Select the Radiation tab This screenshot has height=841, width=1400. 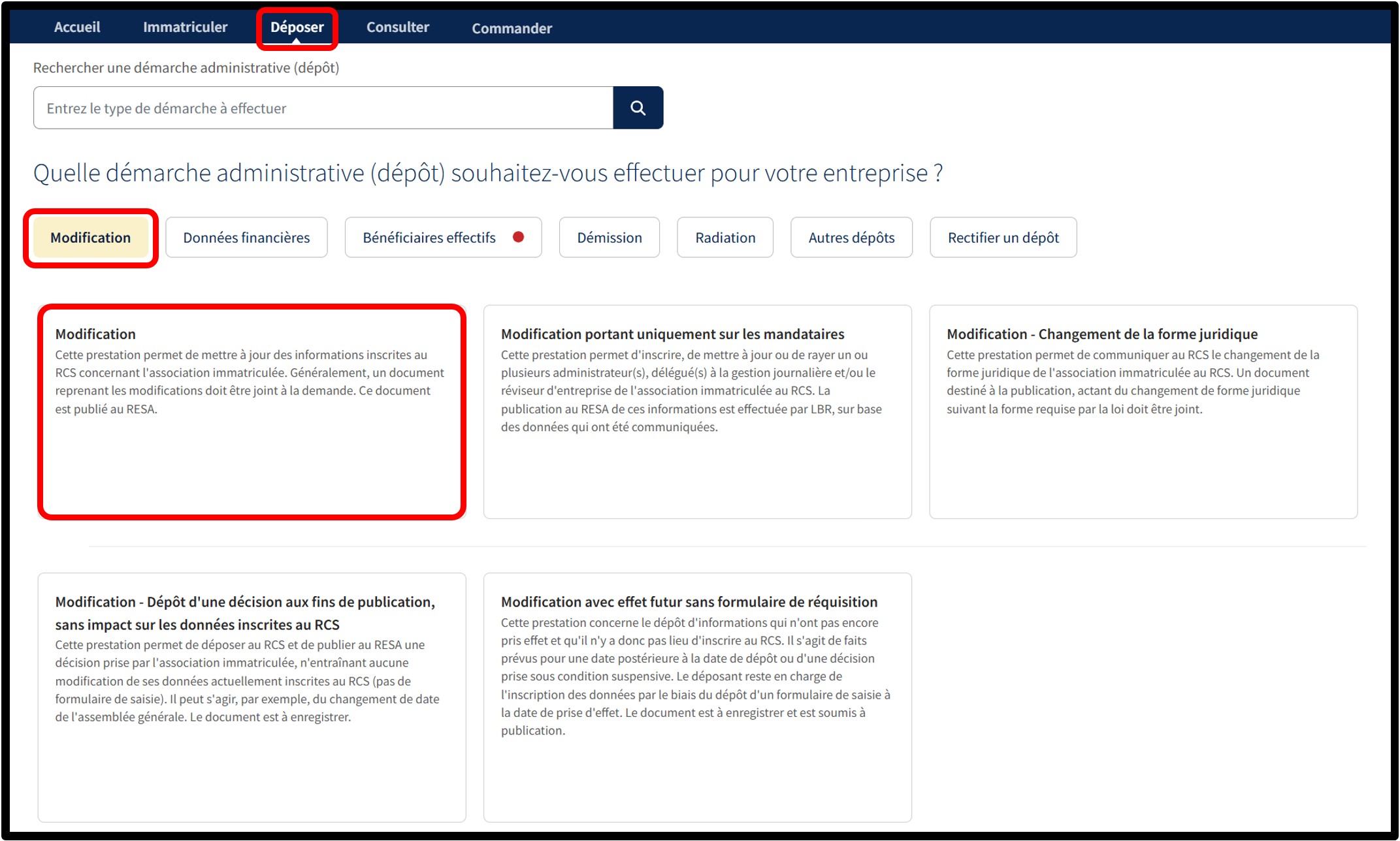724,238
